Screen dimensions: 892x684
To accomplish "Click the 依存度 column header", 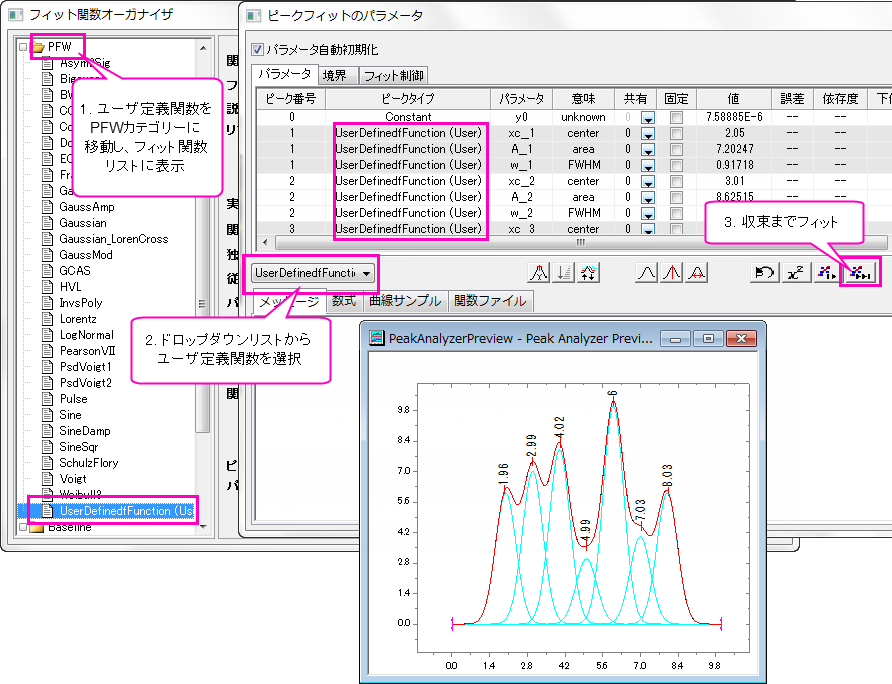I will coord(840,99).
